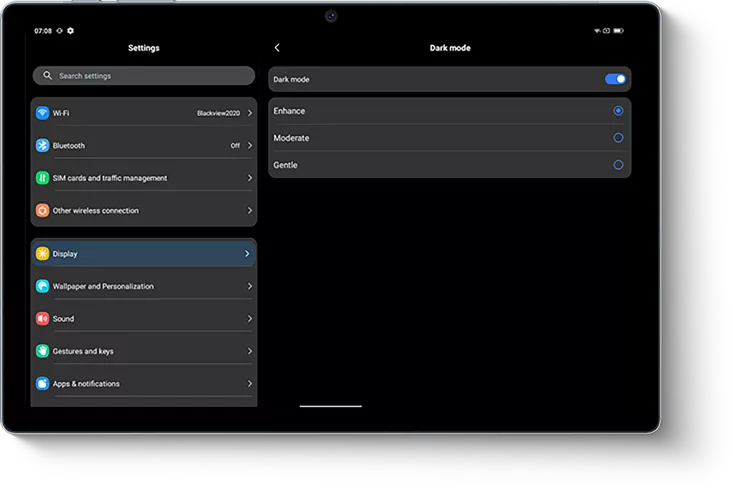Click the Search settings field
Image resolution: width=733 pixels, height=488 pixels.
click(143, 76)
